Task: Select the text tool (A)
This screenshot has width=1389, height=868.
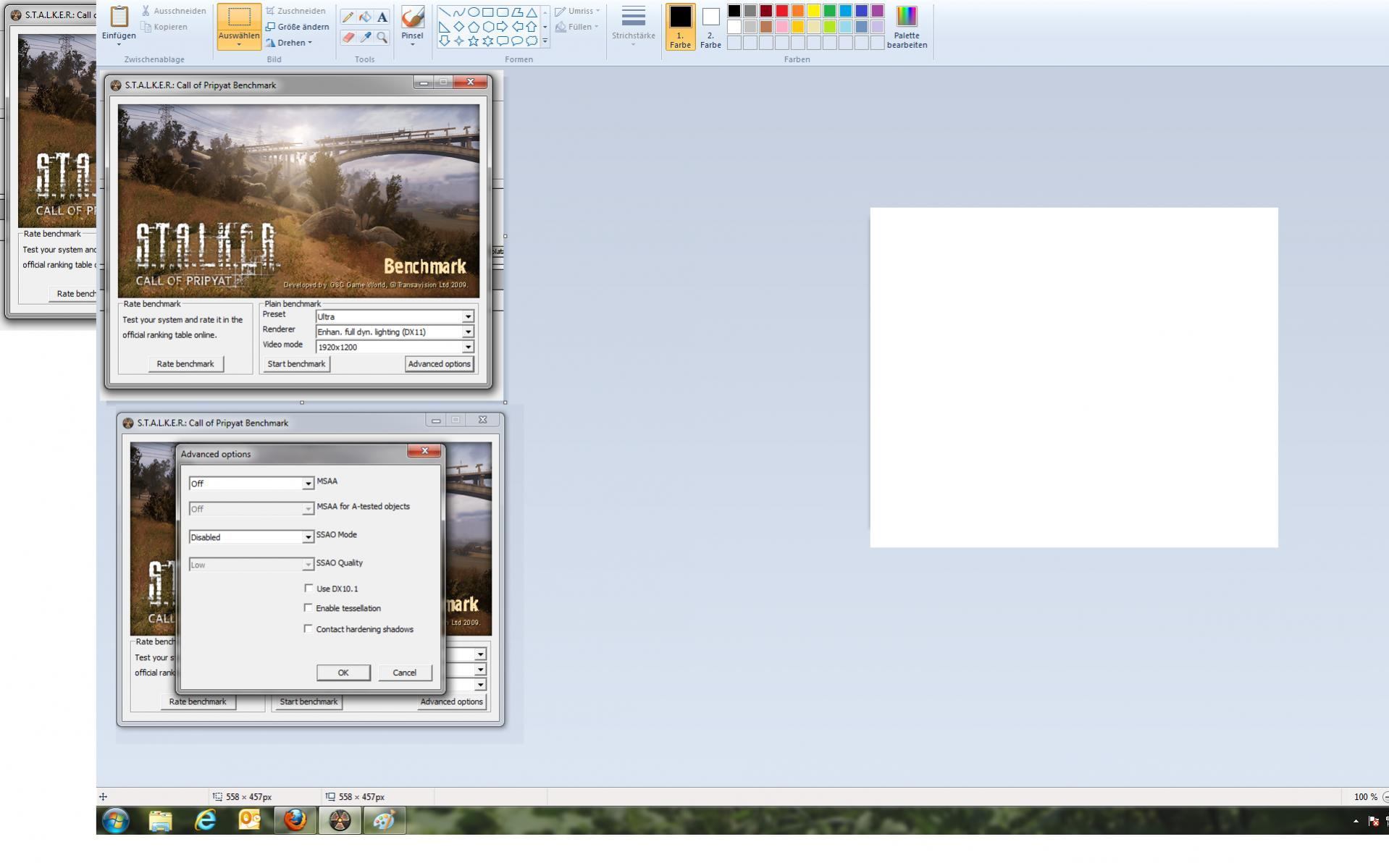Action: pos(382,17)
